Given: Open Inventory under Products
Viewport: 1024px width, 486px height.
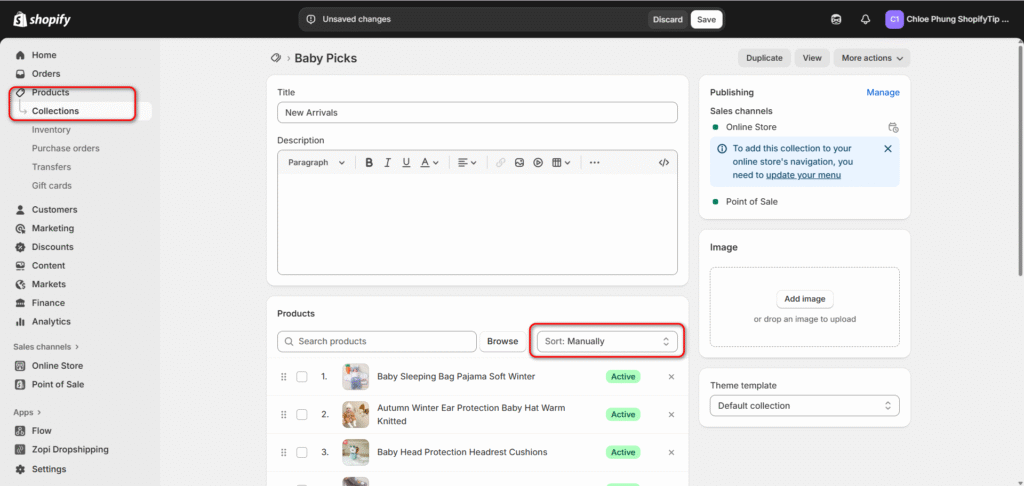Looking at the screenshot, I should pos(51,130).
